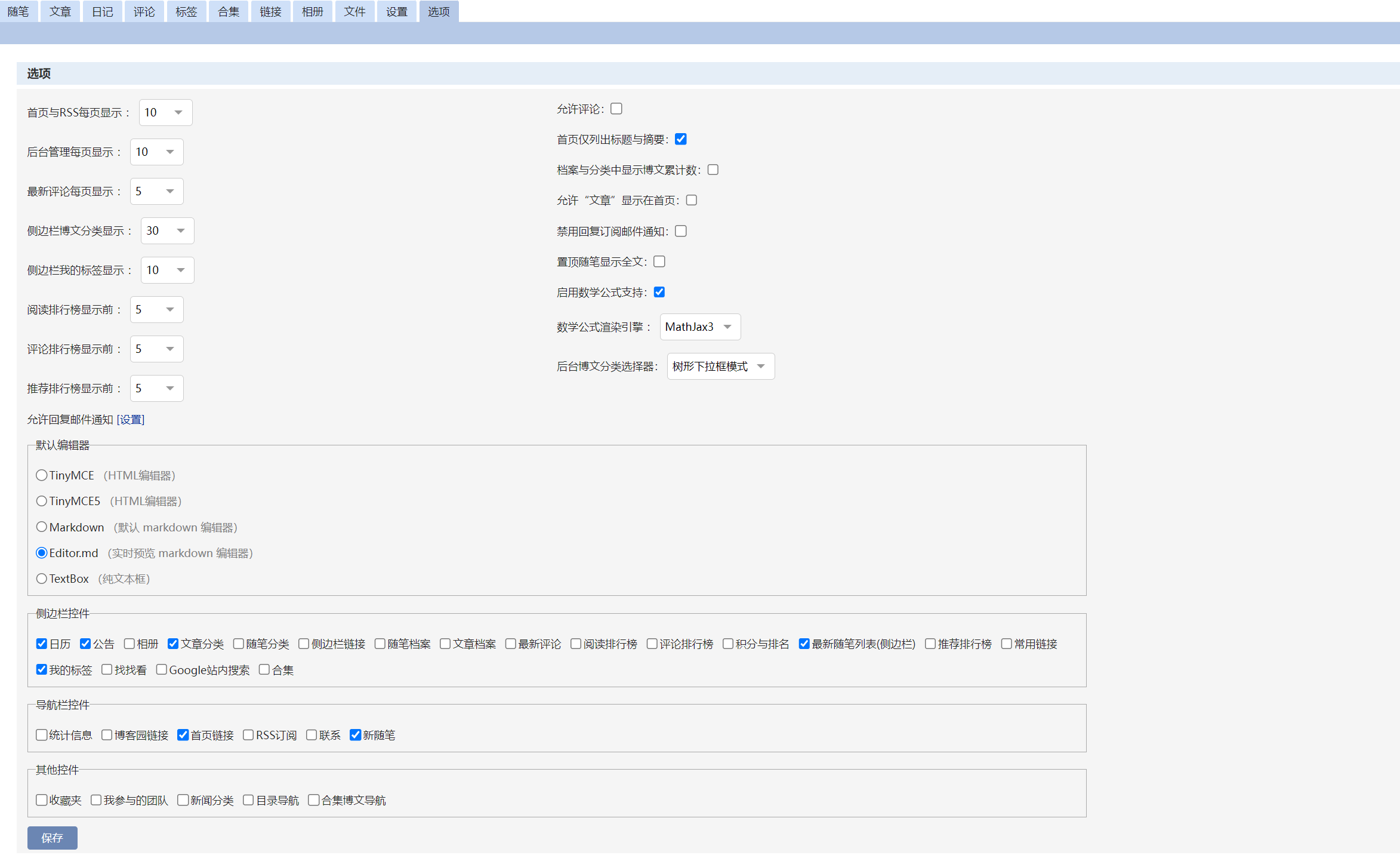Open the [设置] email notification link
The width and height of the screenshot is (1400, 855).
pos(131,420)
